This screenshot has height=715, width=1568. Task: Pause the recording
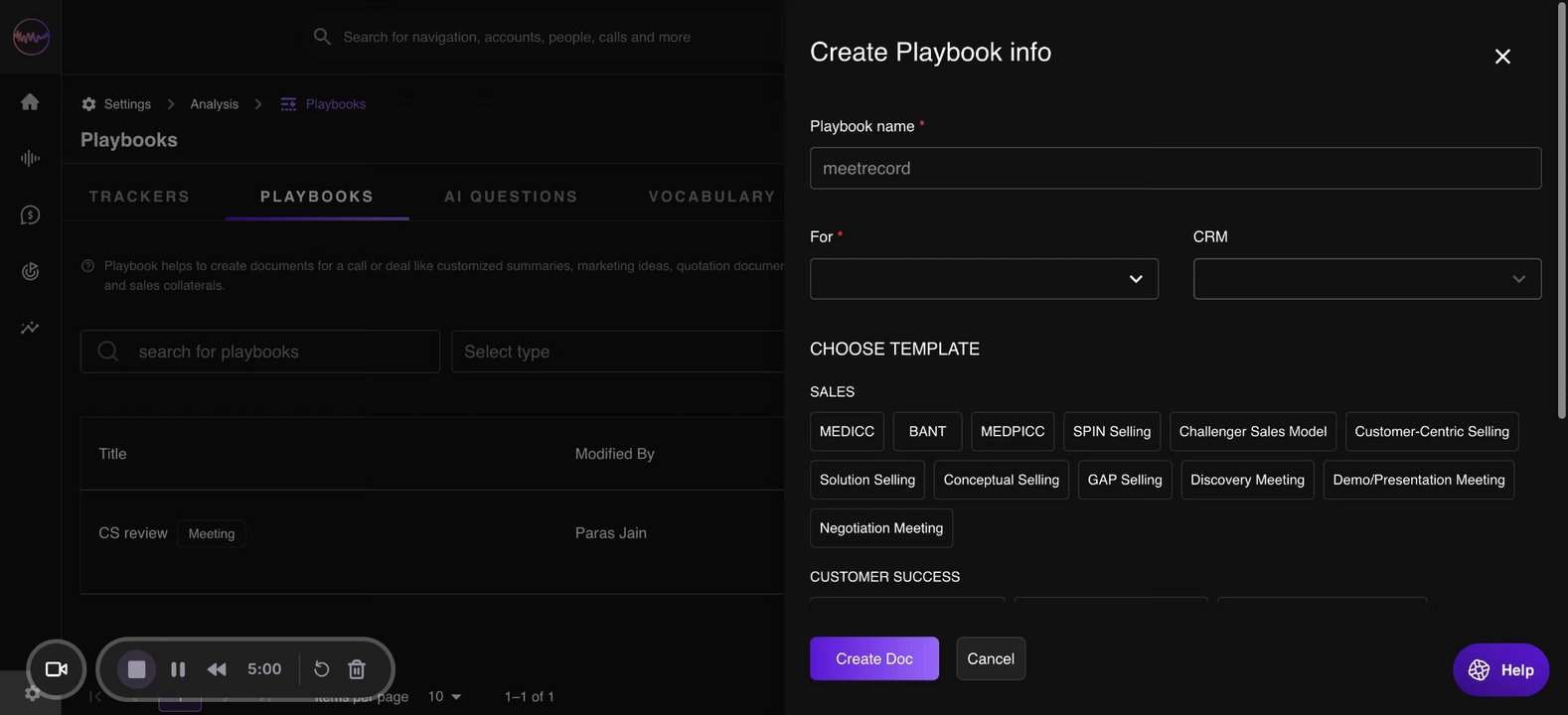178,669
